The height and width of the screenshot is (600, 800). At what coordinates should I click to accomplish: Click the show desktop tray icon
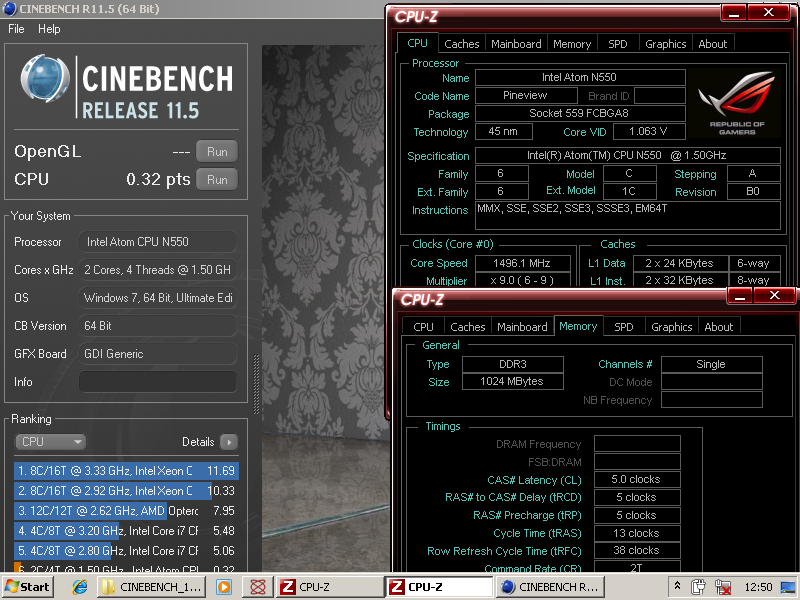[788, 587]
